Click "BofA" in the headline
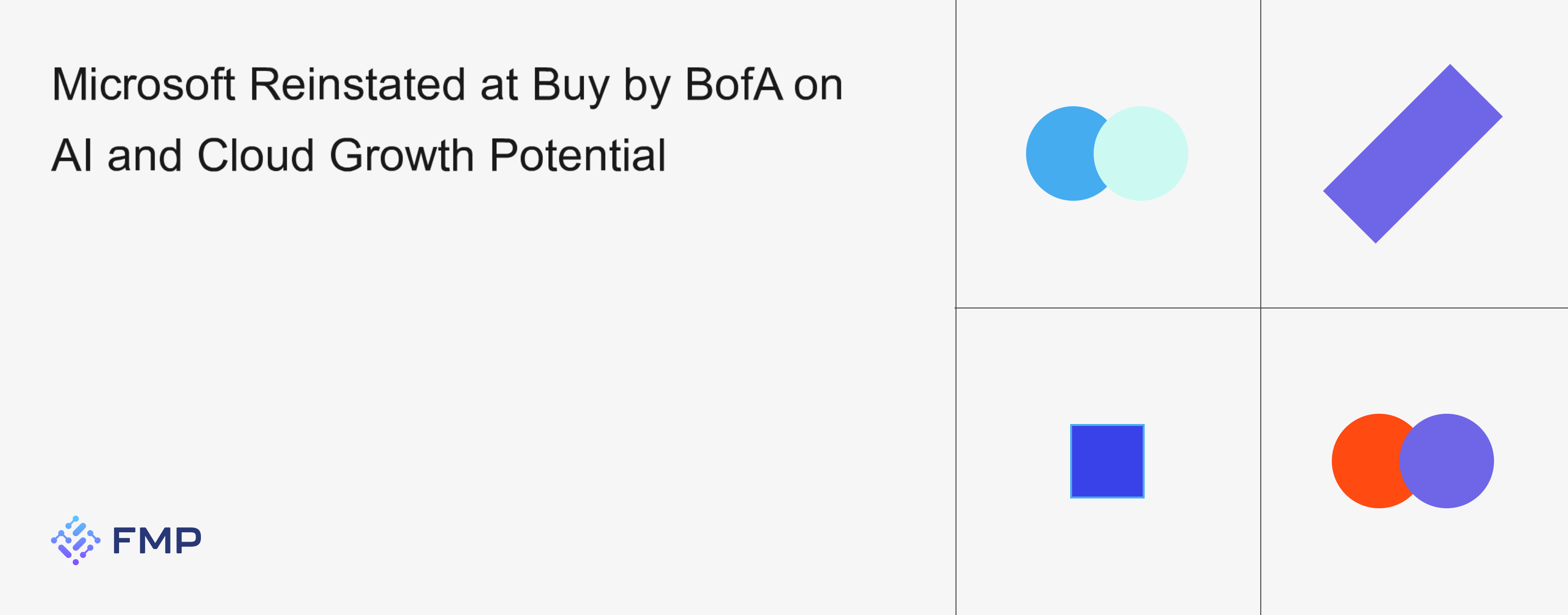The width and height of the screenshot is (1568, 615). [734, 85]
